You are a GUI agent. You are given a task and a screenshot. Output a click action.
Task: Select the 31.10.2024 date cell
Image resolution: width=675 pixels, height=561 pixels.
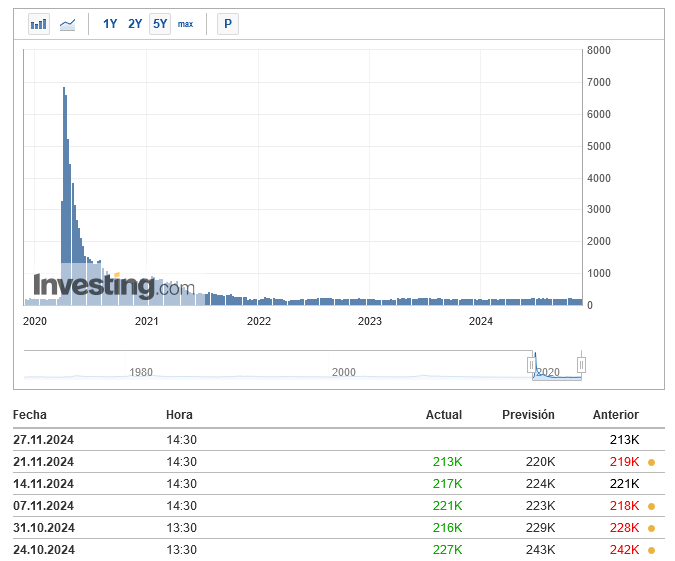(43, 527)
